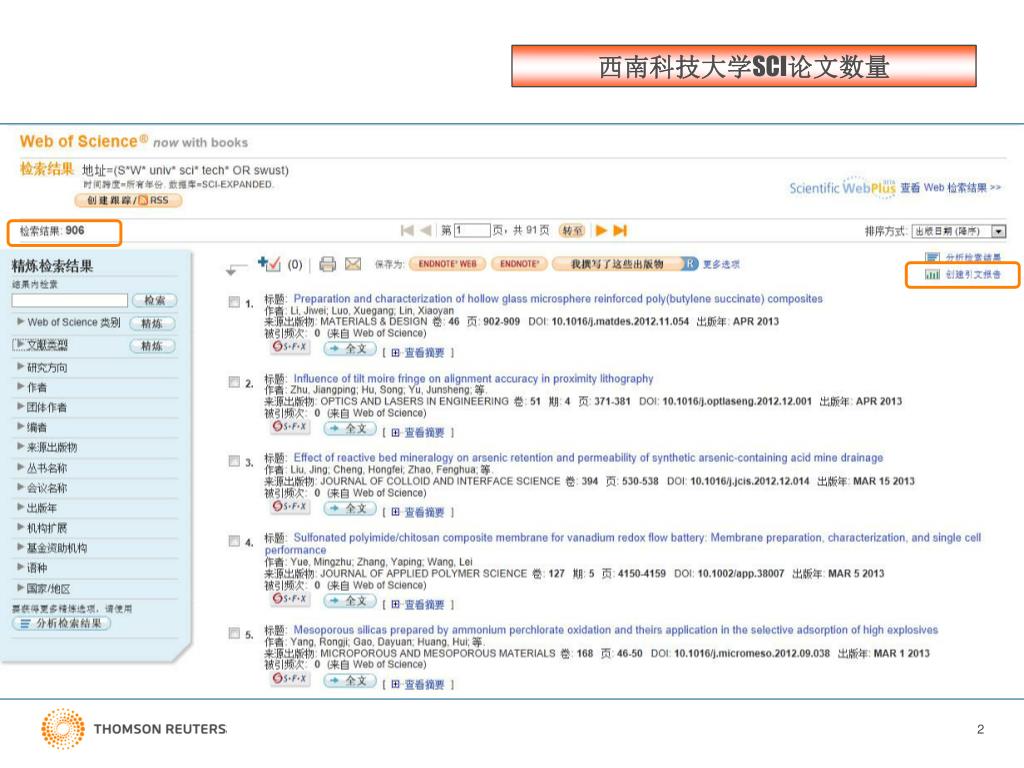
Task: View abstract 查看摘要 for record 2
Action: [424, 432]
